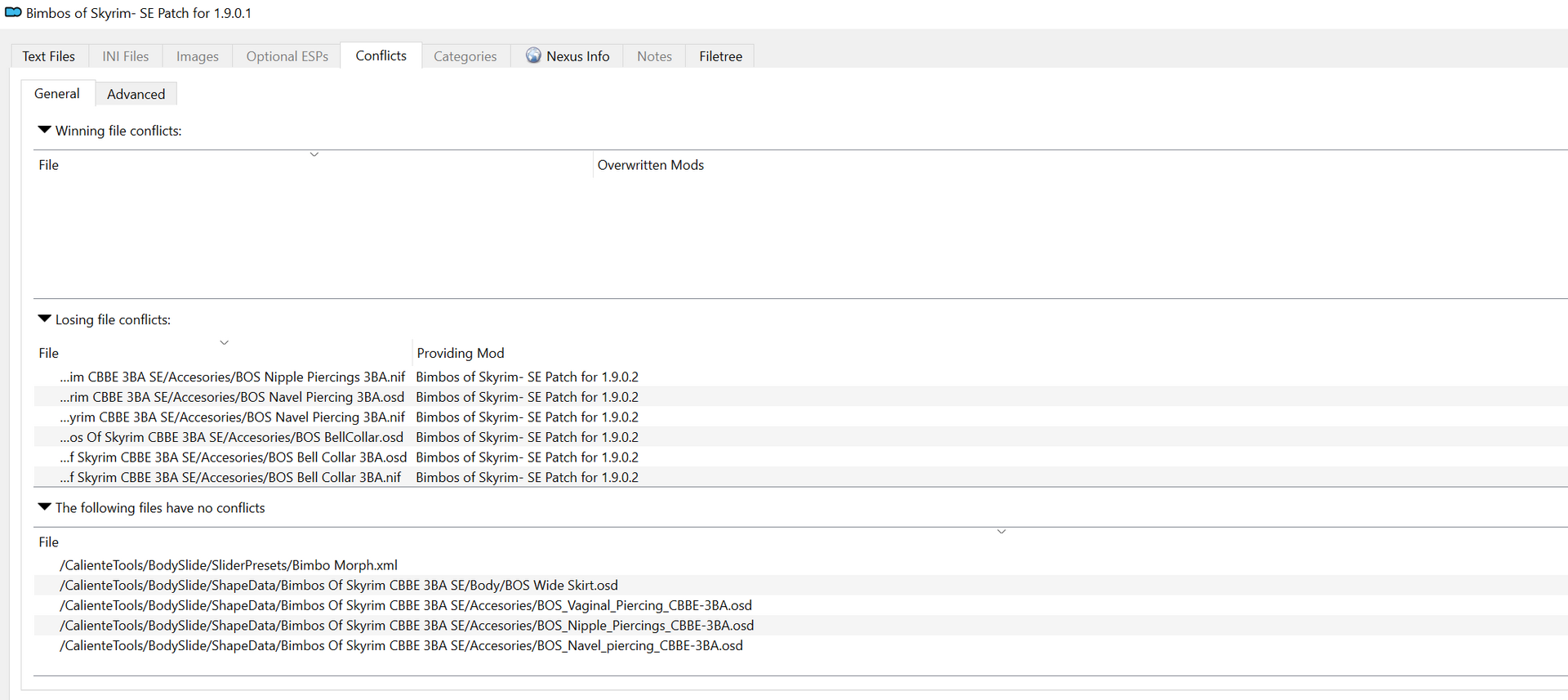Collapse the Winning file conflicts section
The width and height of the screenshot is (1568, 700).
pos(45,130)
